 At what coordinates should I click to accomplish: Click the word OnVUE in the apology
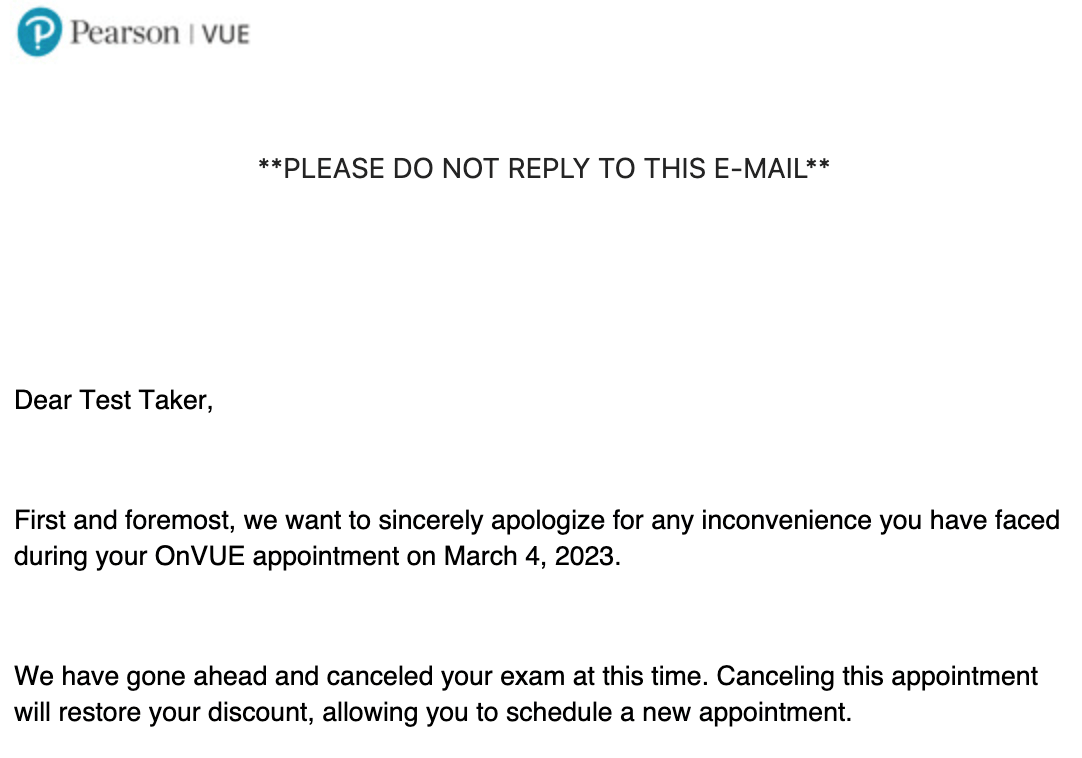click(x=199, y=556)
